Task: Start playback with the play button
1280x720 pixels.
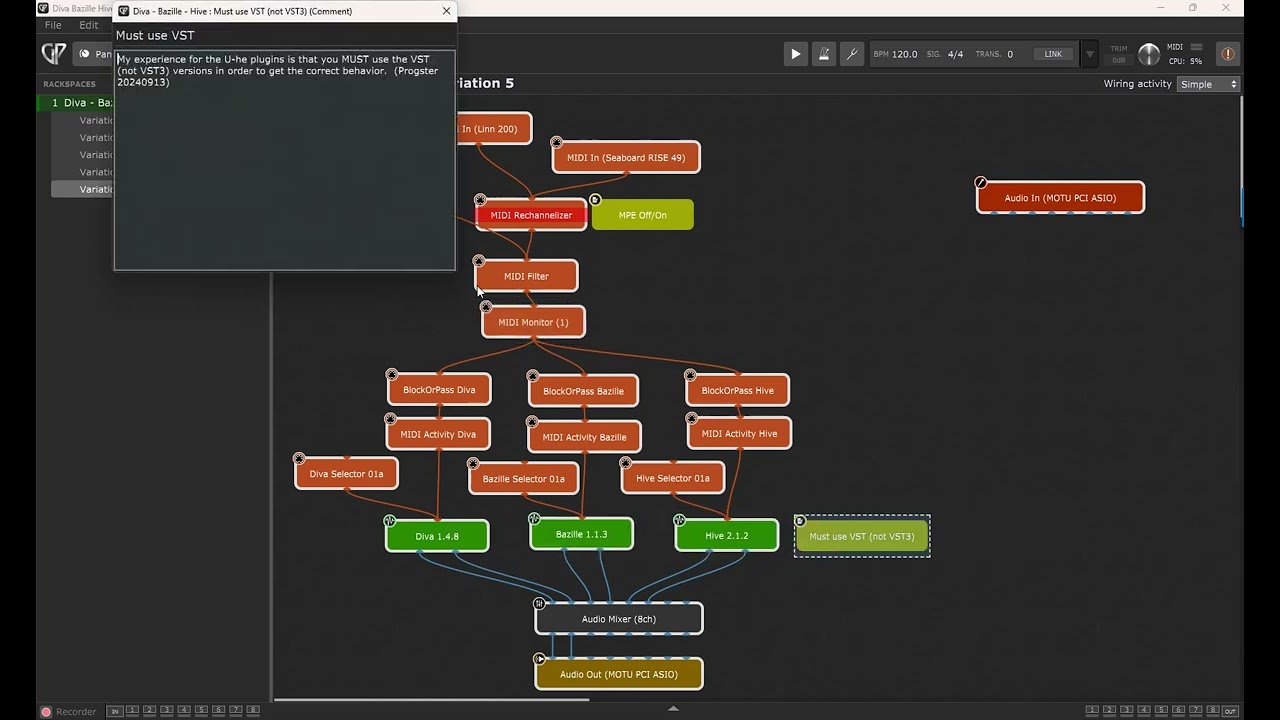Action: click(x=796, y=54)
